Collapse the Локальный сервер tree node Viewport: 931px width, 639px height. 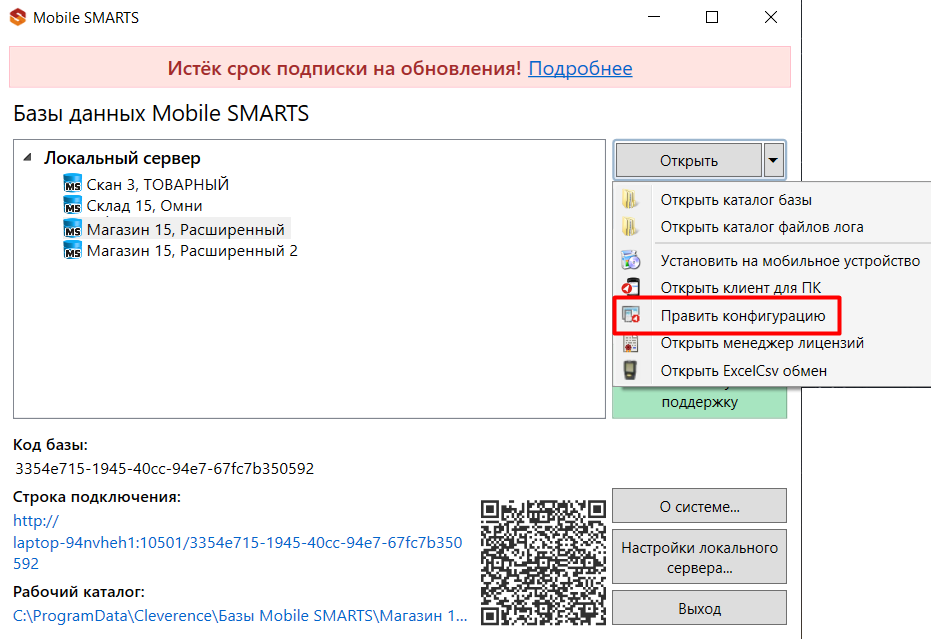27,158
